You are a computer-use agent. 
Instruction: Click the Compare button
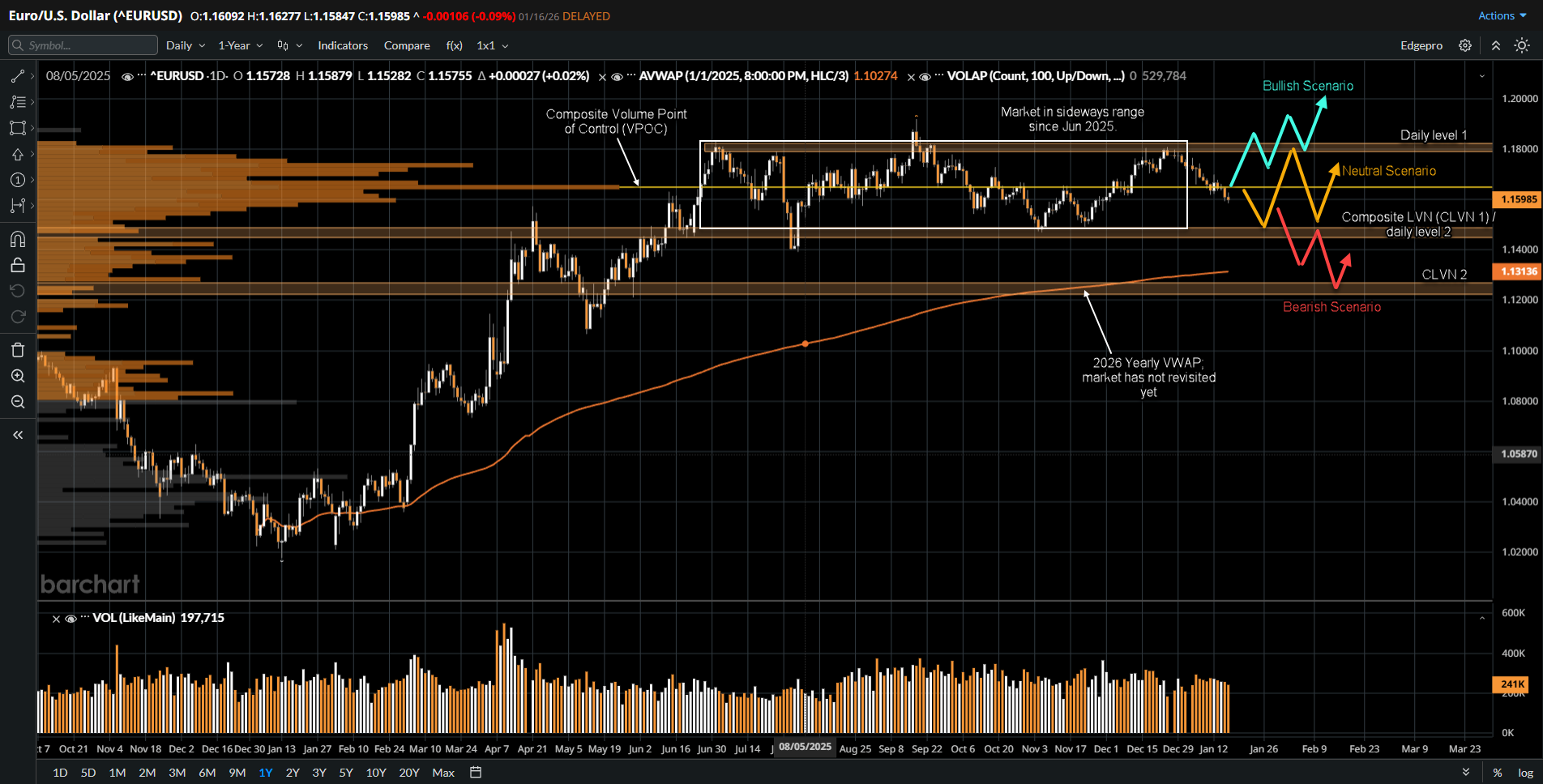(407, 45)
